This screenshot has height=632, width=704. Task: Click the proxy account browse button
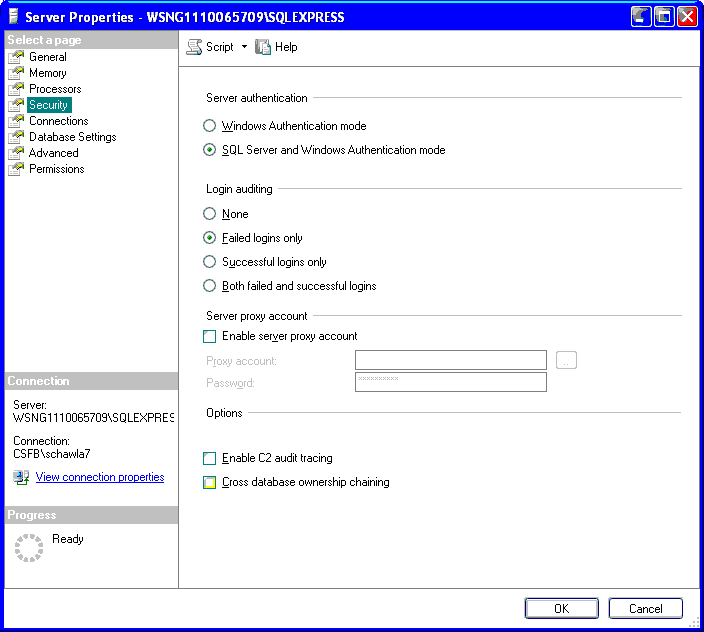pyautogui.click(x=566, y=360)
